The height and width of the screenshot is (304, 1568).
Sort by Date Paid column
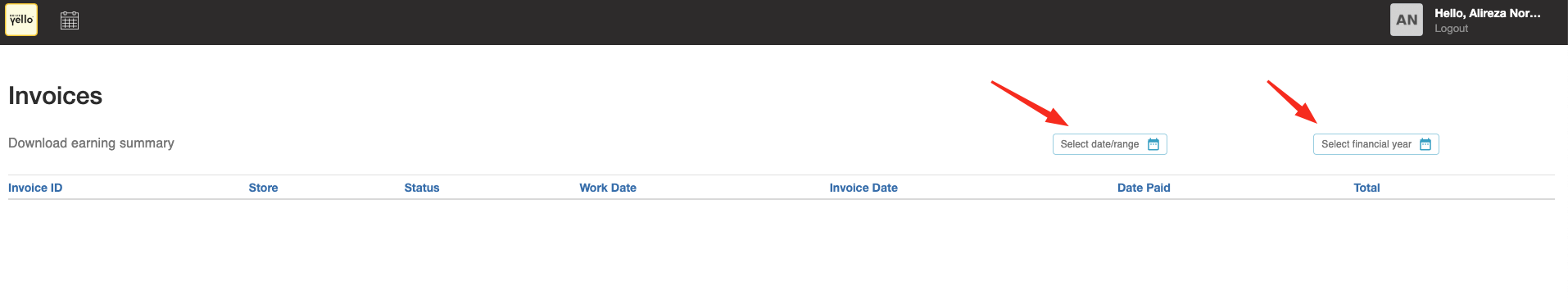(1144, 188)
